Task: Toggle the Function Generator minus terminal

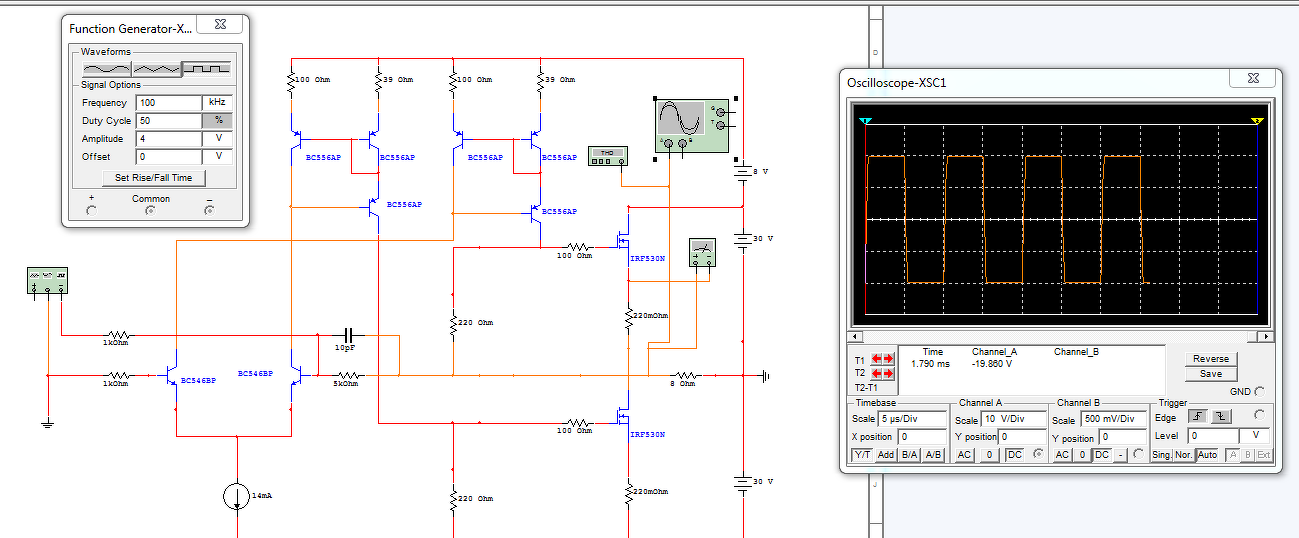Action: (209, 210)
